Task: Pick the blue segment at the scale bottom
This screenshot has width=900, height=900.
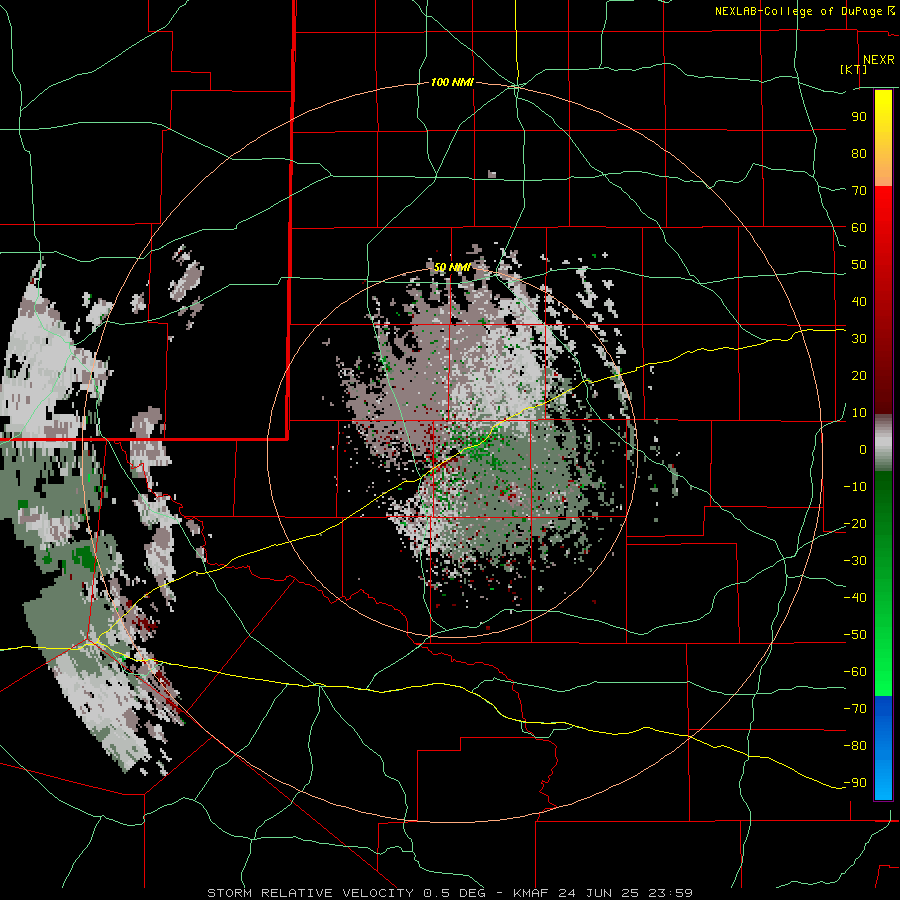Action: coord(883,747)
